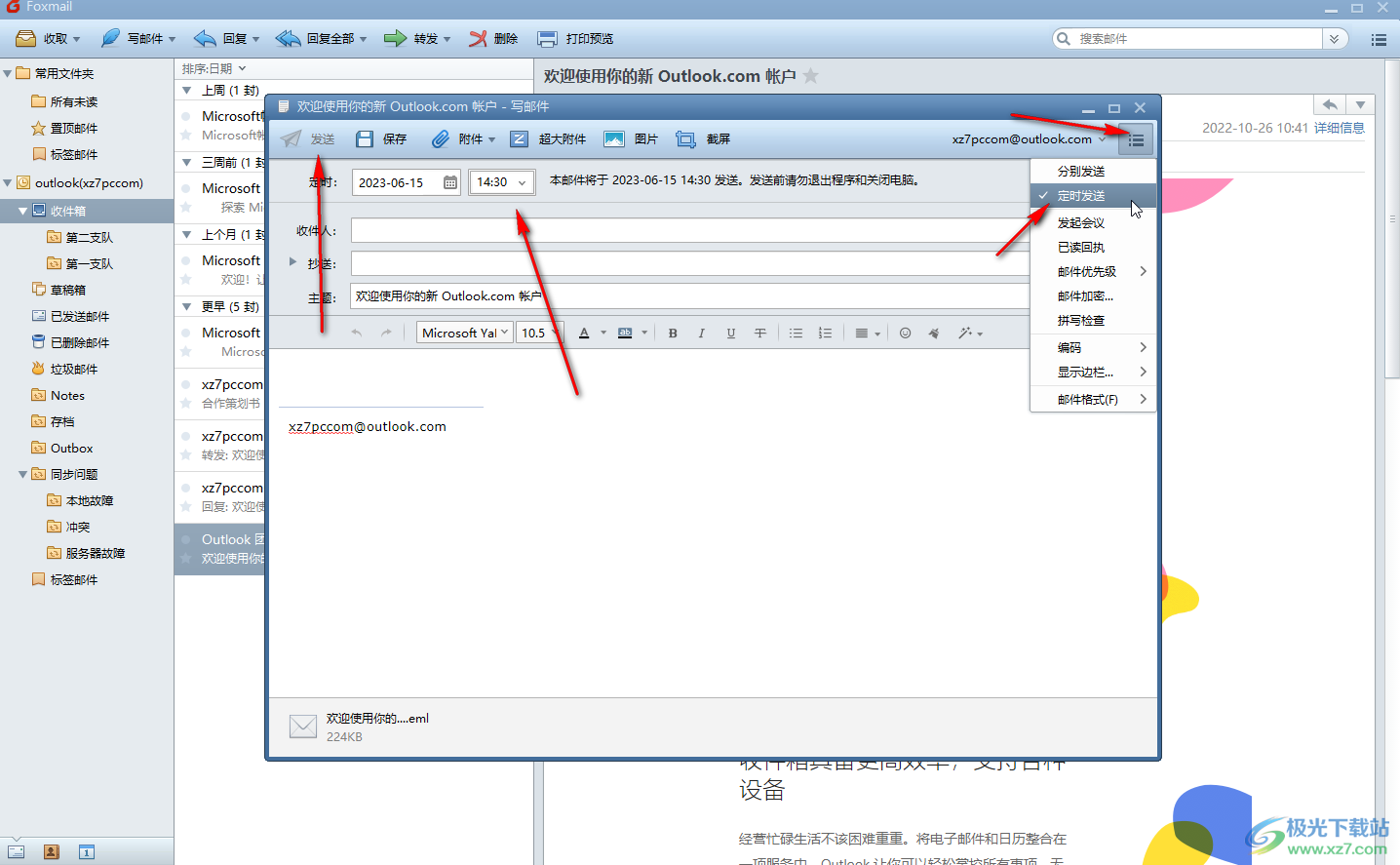Click the Super Large Attachment icon
Viewport: 1400px width, 865px height.
(x=520, y=139)
